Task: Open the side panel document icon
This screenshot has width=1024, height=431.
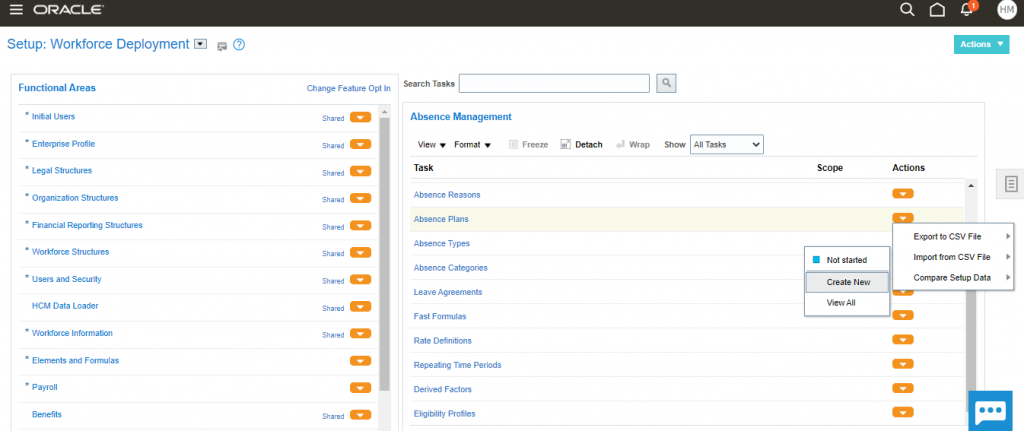Action: pos(1012,184)
